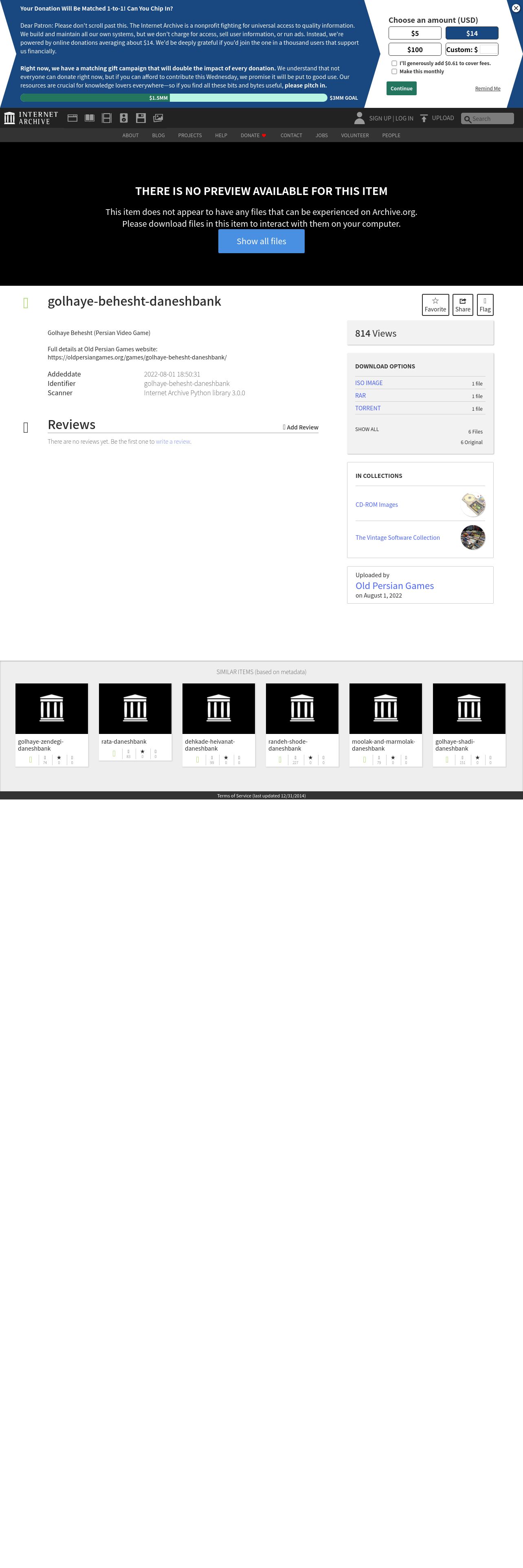Open golhaye-zendegi-daneshbank similar item tile
Viewport: 523px width, 1568px height.
52,725
